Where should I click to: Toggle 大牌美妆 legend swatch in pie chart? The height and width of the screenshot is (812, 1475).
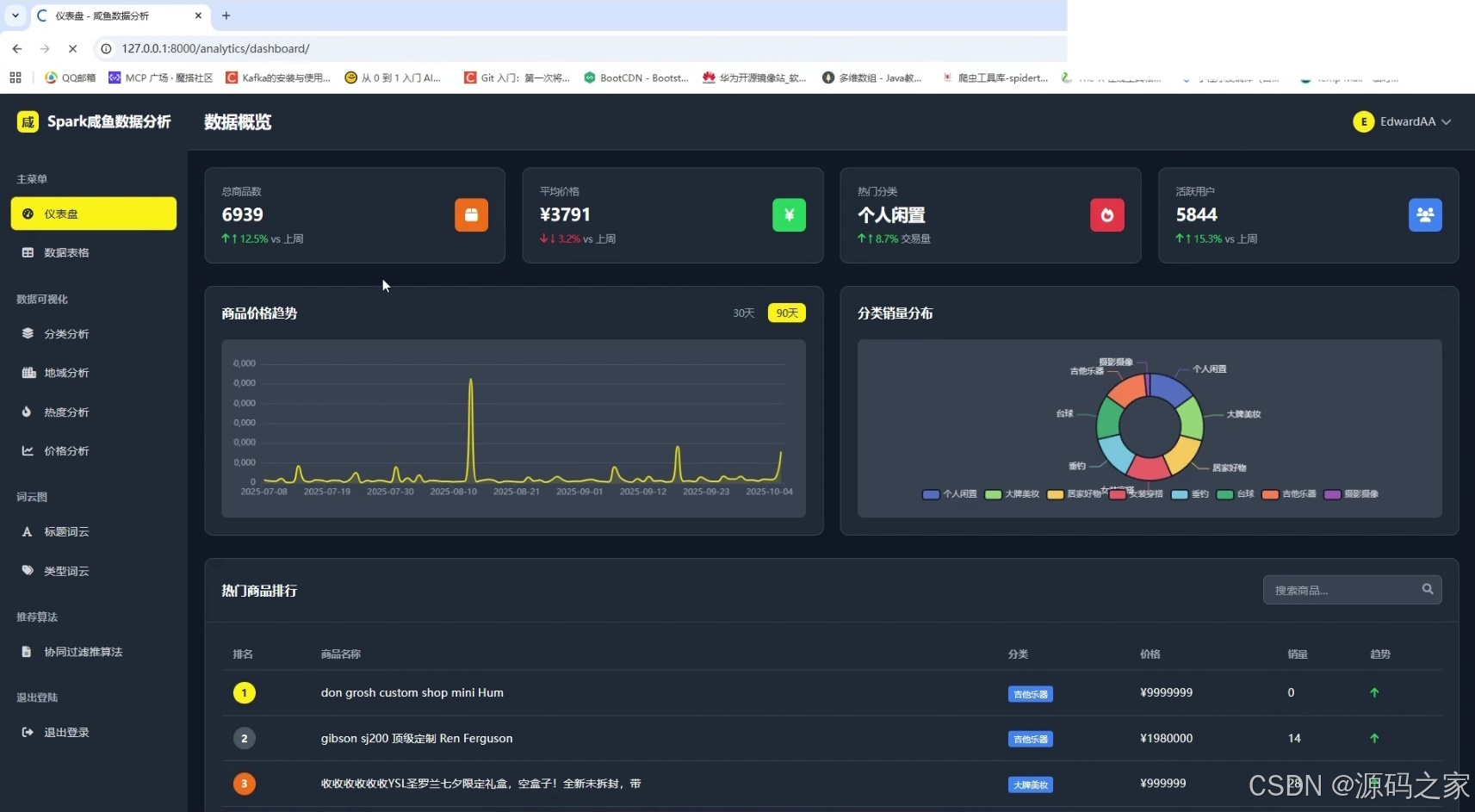coord(993,494)
